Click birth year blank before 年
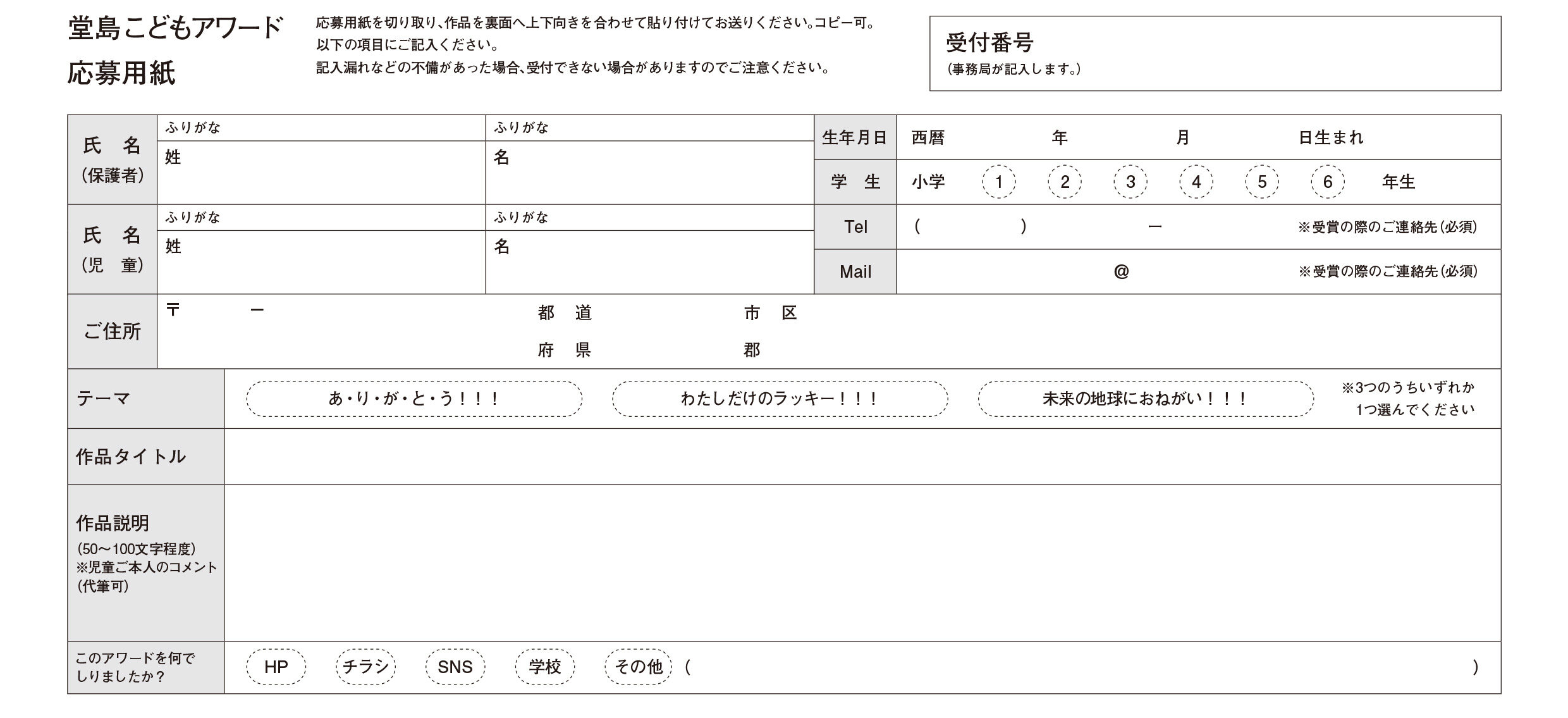Image resolution: width=1568 pixels, height=718 pixels. tap(998, 137)
